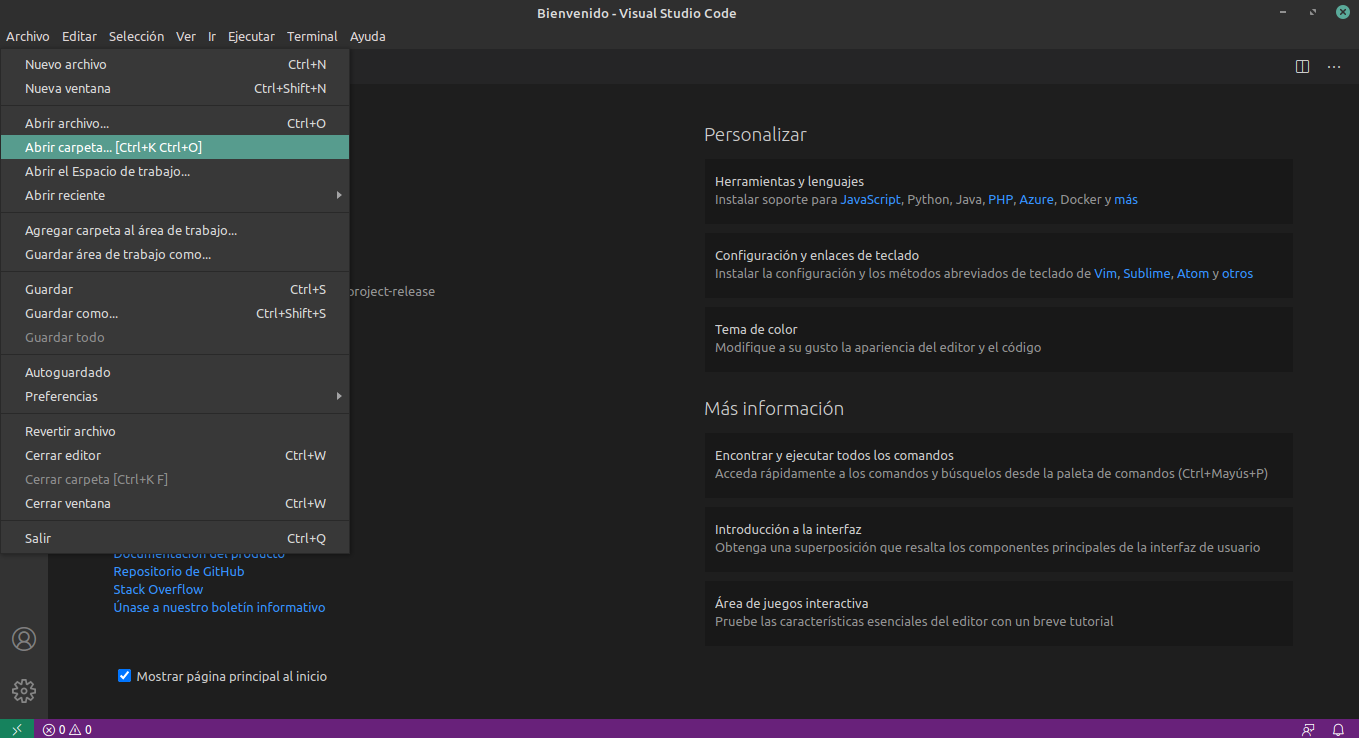
Task: Open 'Introducción a la interfaz' card
Action: (x=999, y=539)
